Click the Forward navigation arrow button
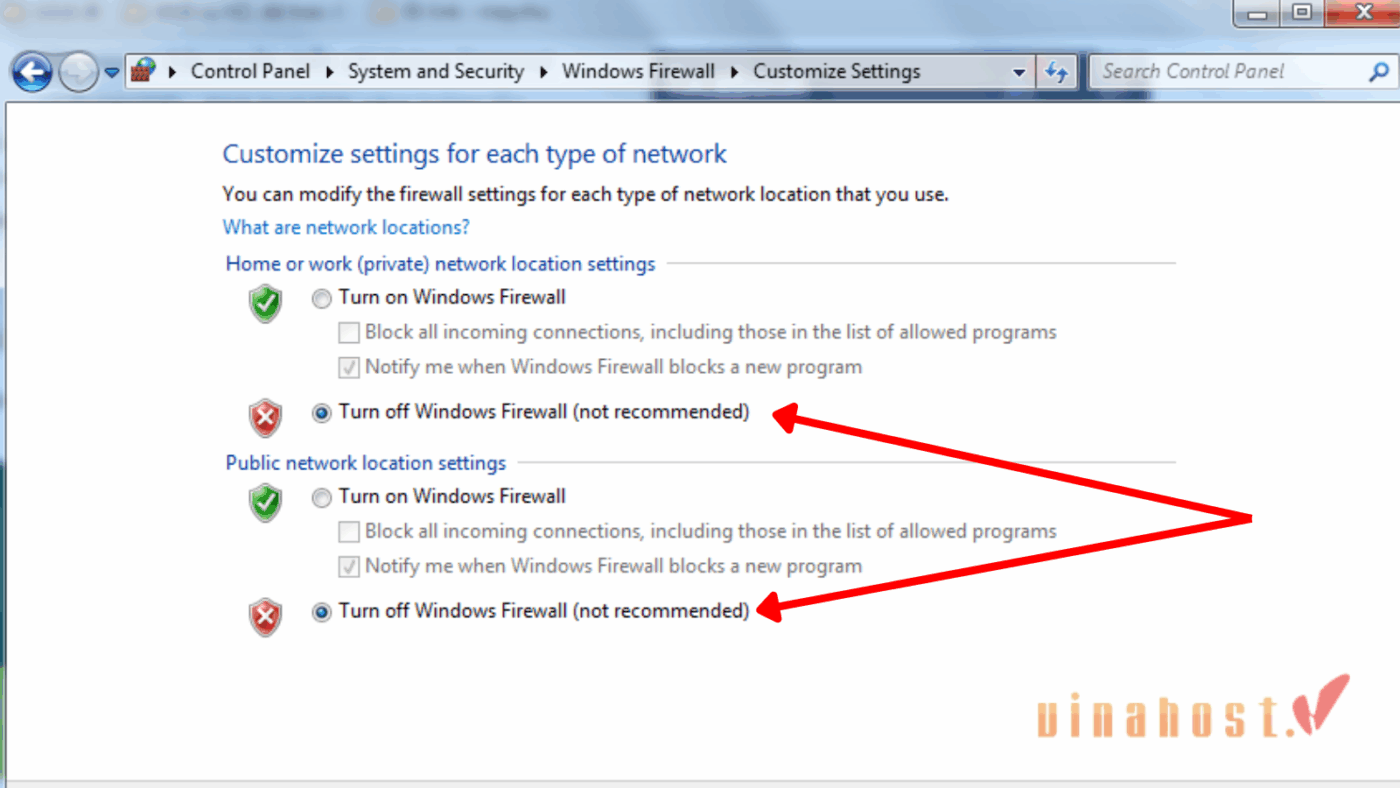1400x788 pixels. pos(78,72)
